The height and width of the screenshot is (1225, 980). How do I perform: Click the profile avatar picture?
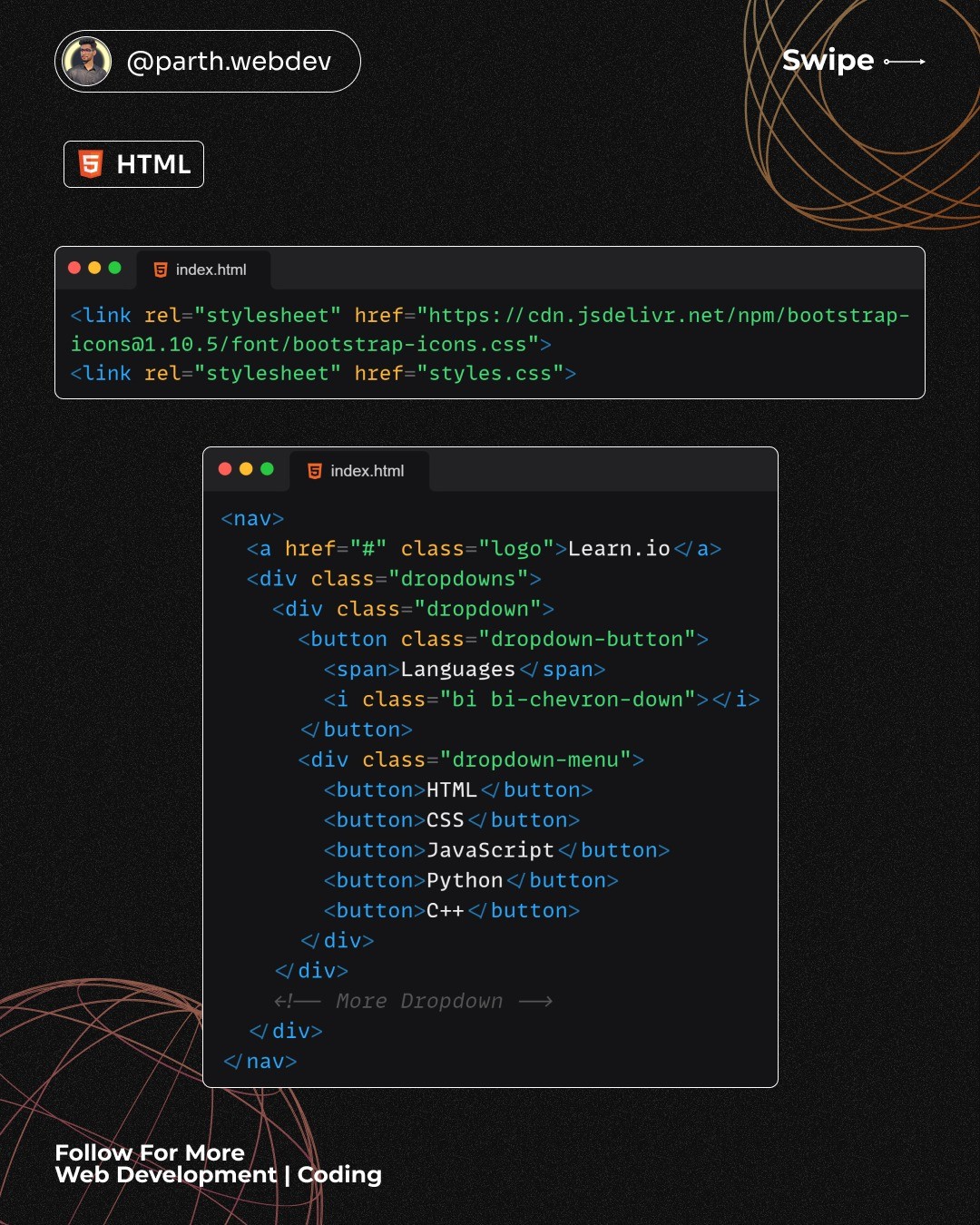(87, 61)
